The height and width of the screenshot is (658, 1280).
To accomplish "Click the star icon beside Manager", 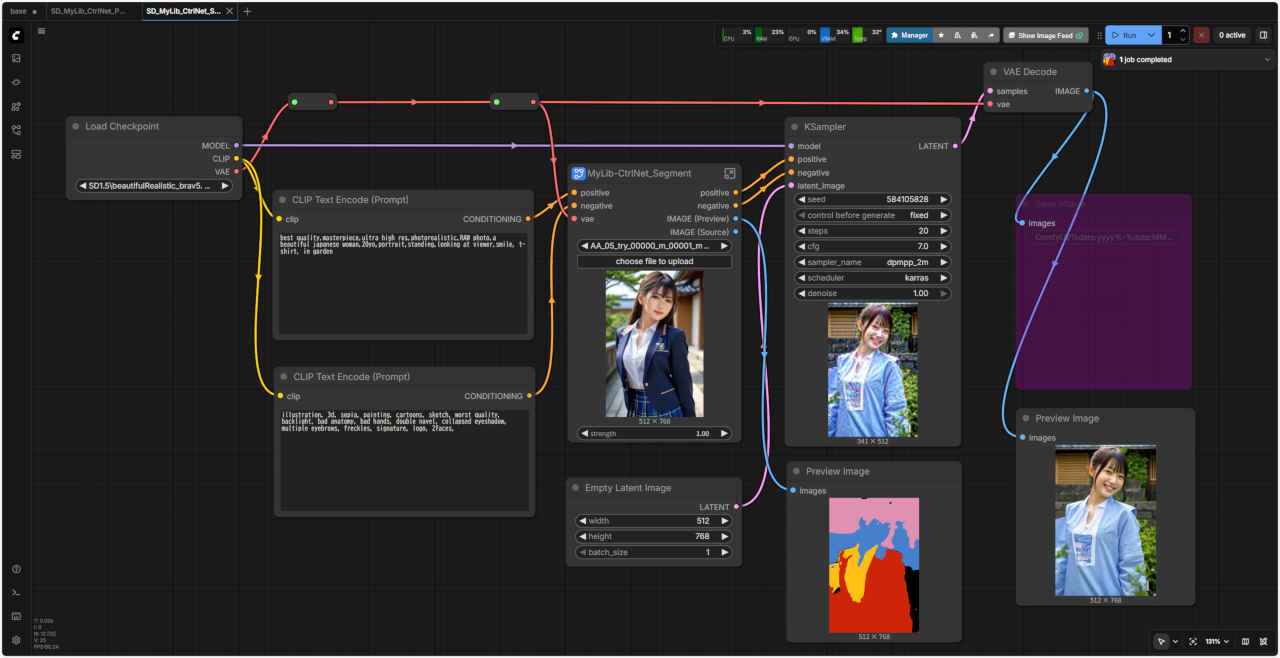I will coord(941,35).
